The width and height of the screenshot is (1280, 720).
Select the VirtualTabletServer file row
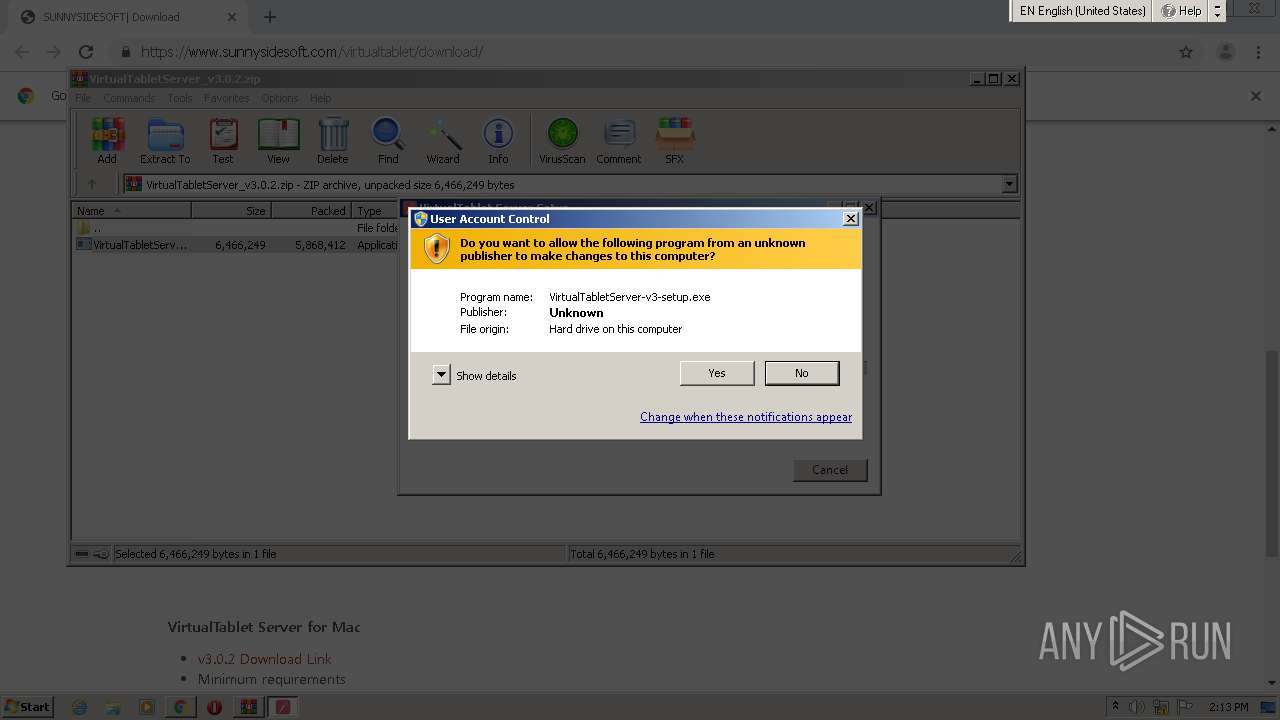[x=237, y=245]
